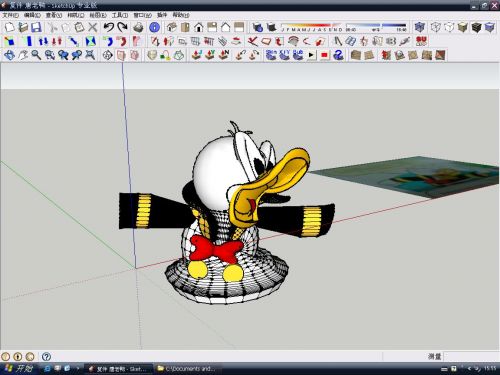
Task: Select the Position Camera tool
Action: click(107, 55)
